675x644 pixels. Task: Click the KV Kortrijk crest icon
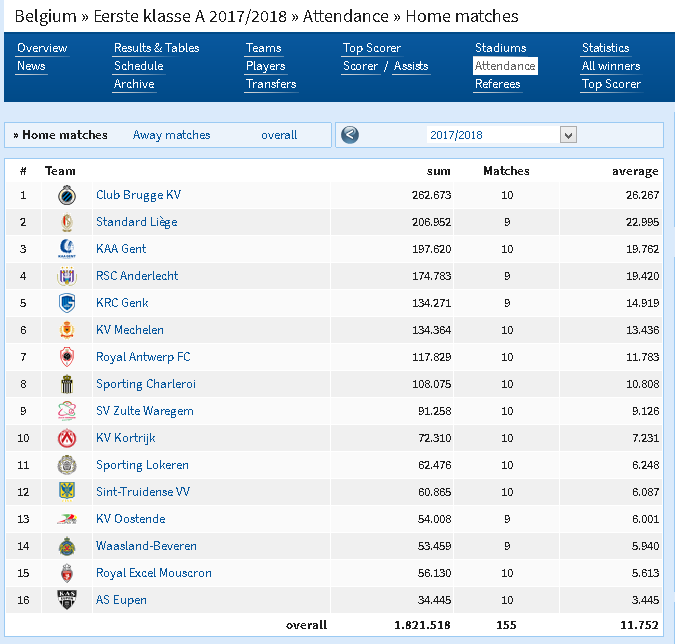click(67, 438)
